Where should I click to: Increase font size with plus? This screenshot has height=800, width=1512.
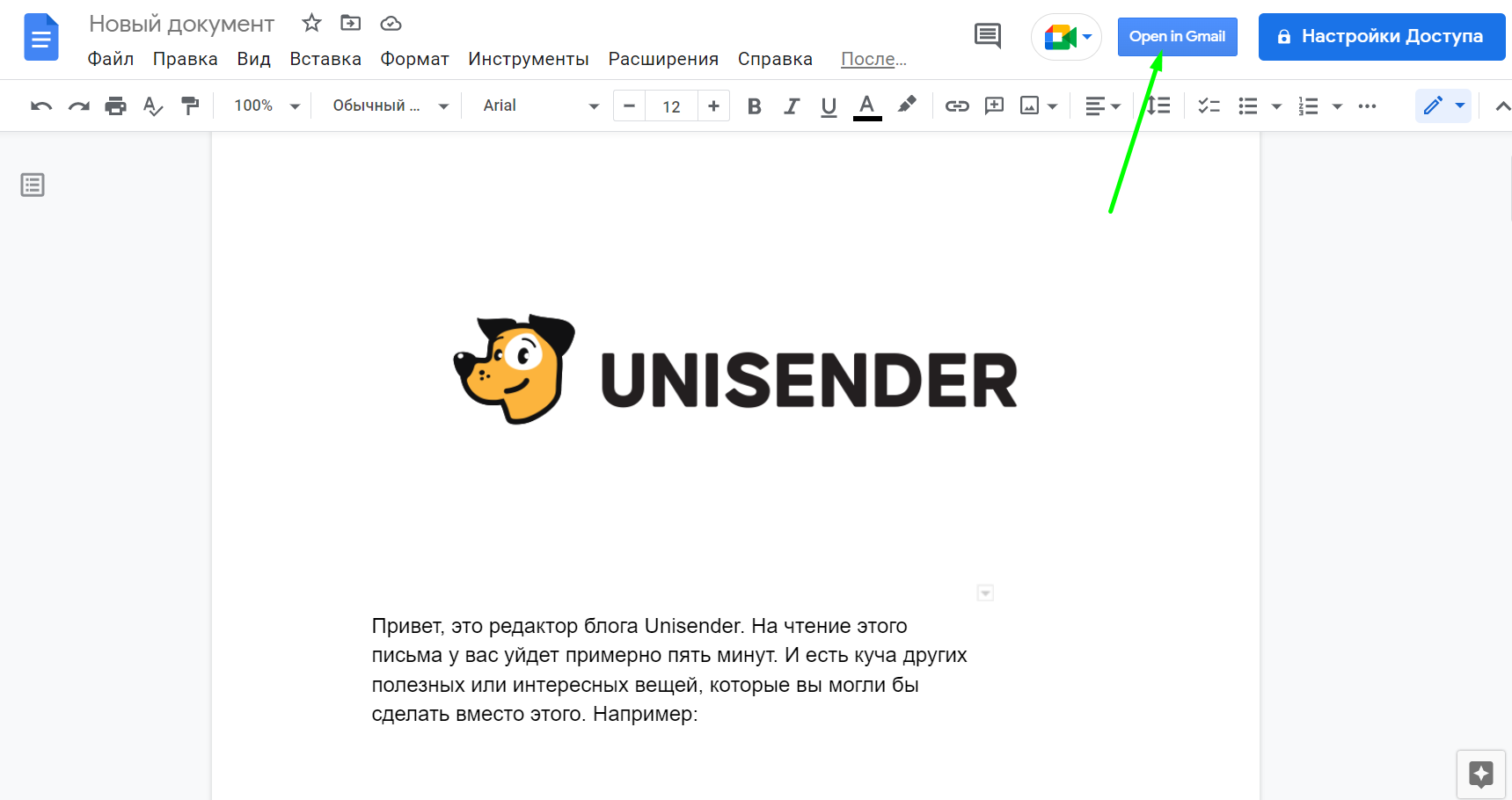[713, 106]
